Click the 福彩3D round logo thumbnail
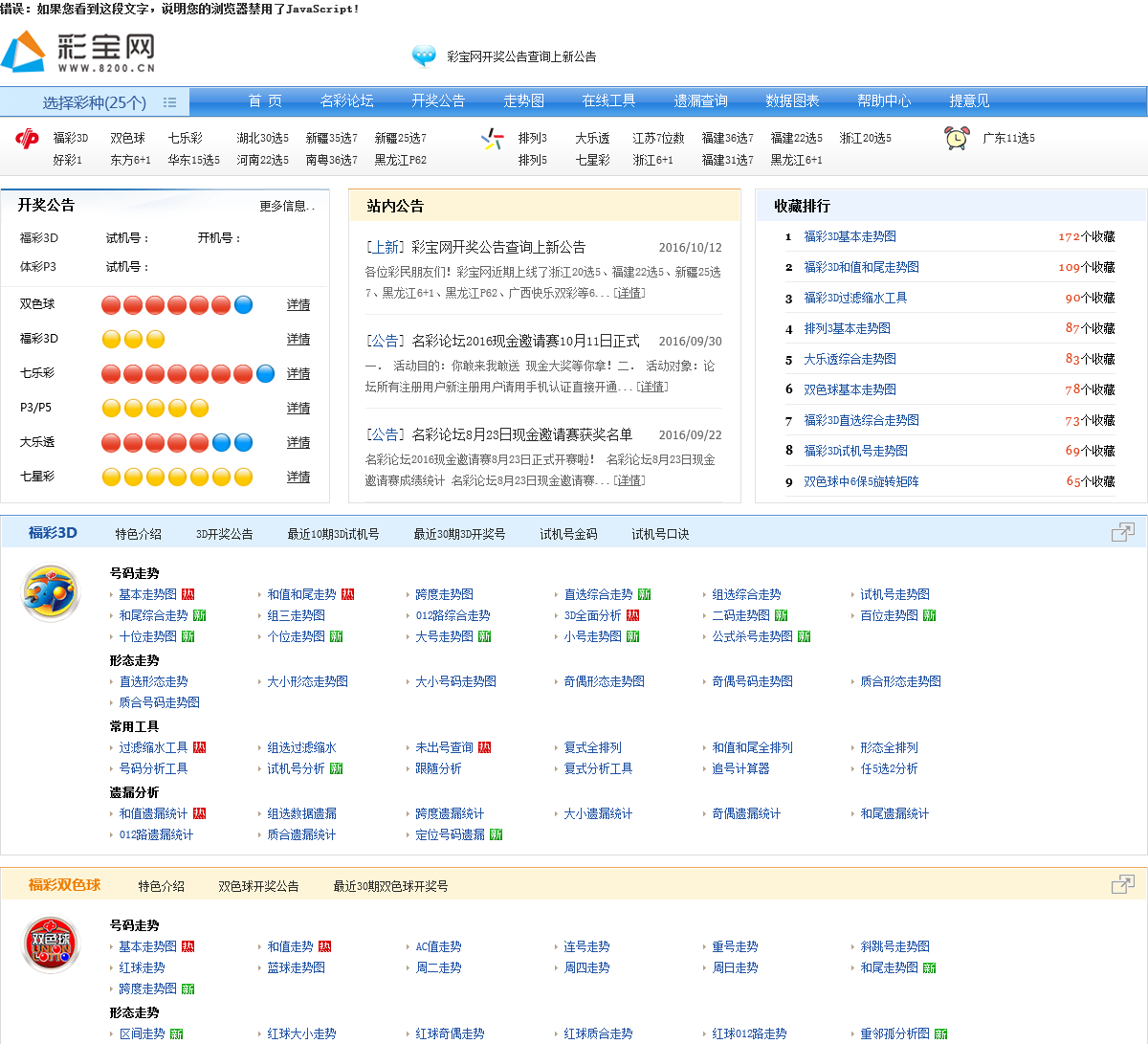Screen dimensions: 1148x1044 coord(51,593)
